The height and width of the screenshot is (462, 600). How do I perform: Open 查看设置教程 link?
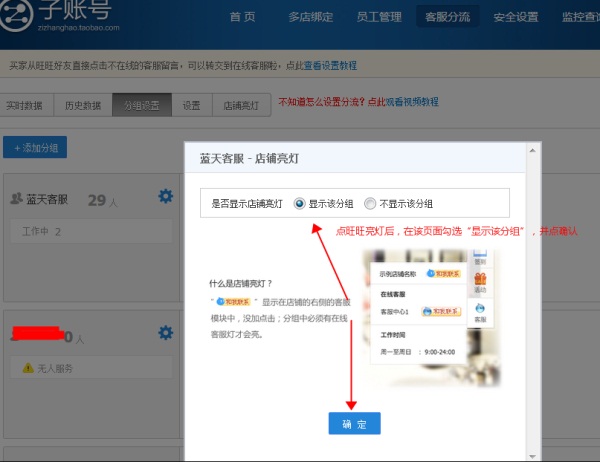331,66
